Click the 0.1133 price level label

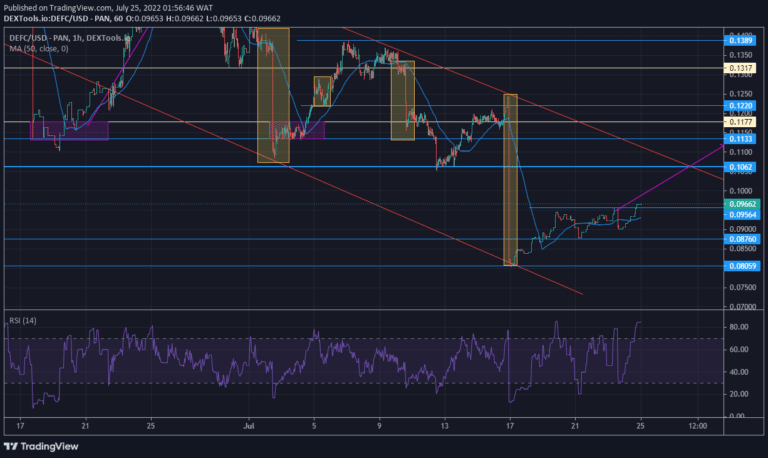pos(740,139)
